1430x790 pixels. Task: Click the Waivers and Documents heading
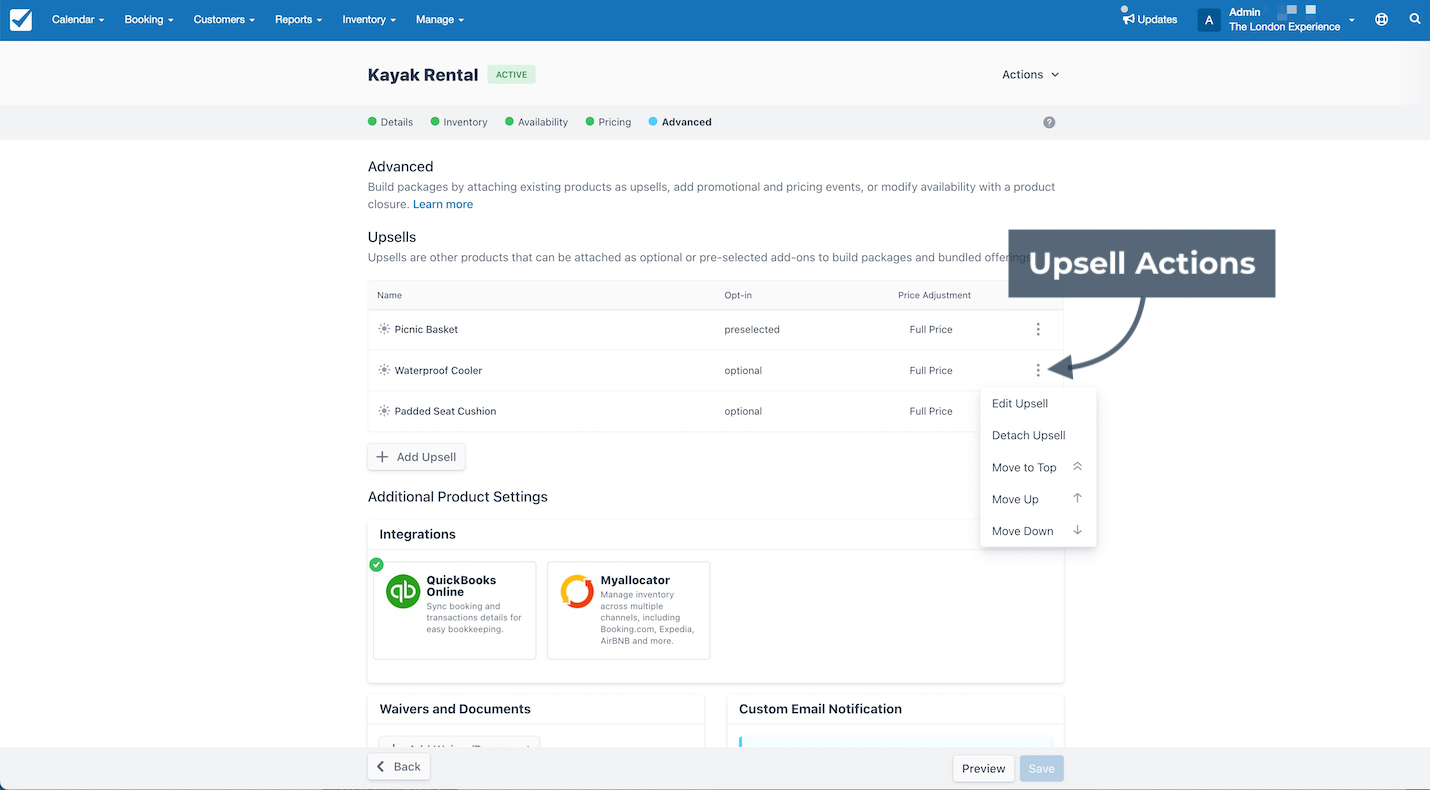(x=455, y=709)
